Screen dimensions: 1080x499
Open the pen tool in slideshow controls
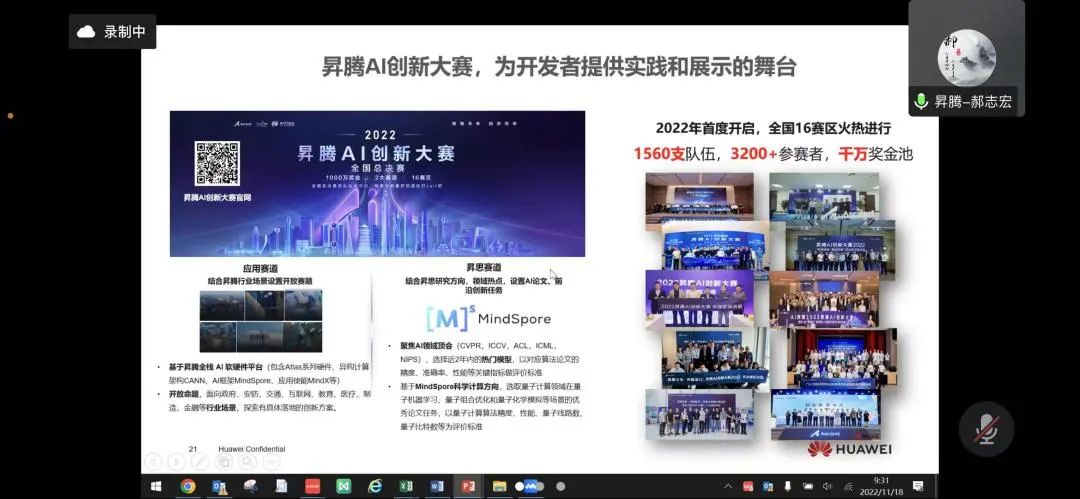pyautogui.click(x=199, y=462)
